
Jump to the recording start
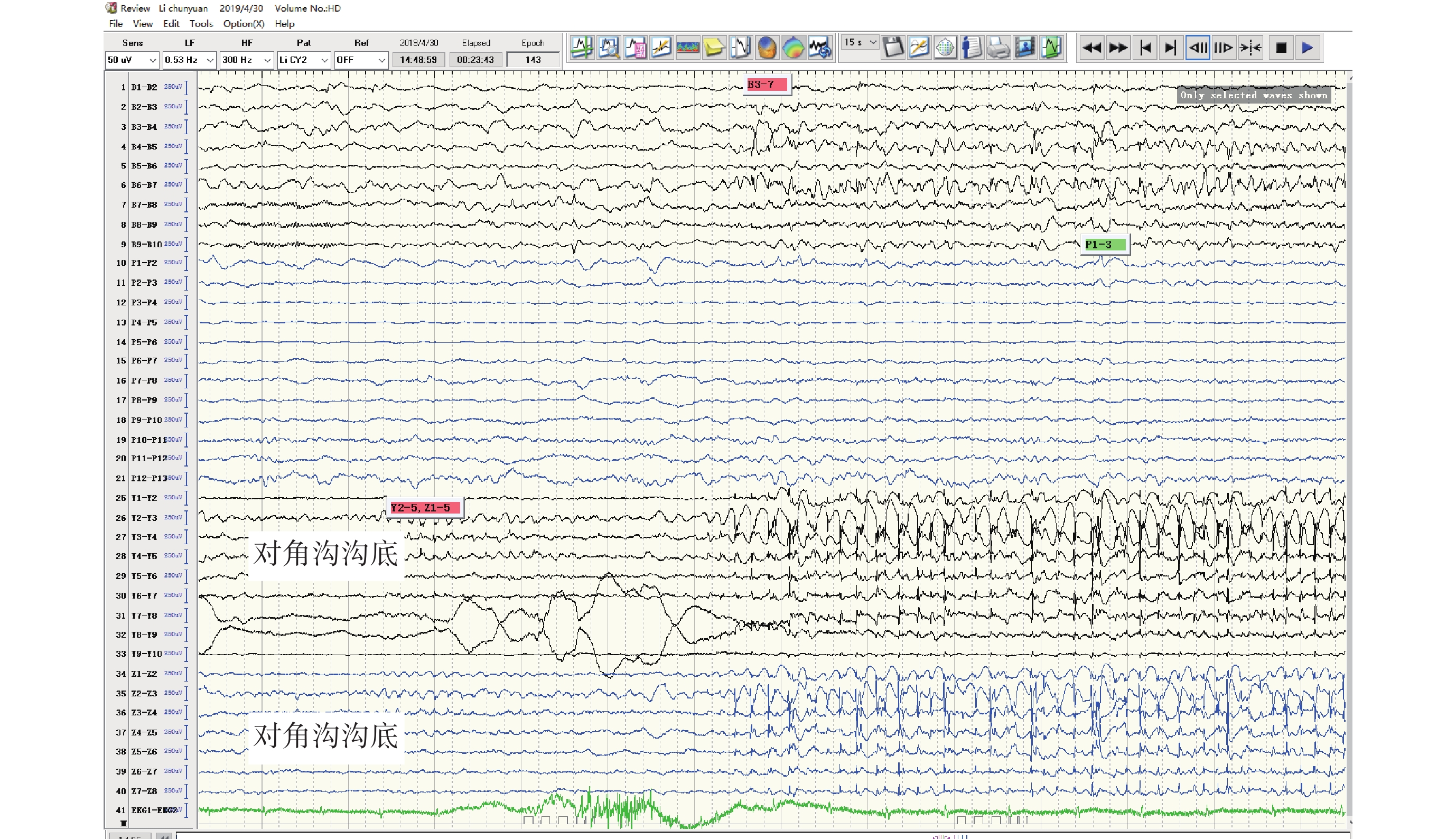(1145, 48)
